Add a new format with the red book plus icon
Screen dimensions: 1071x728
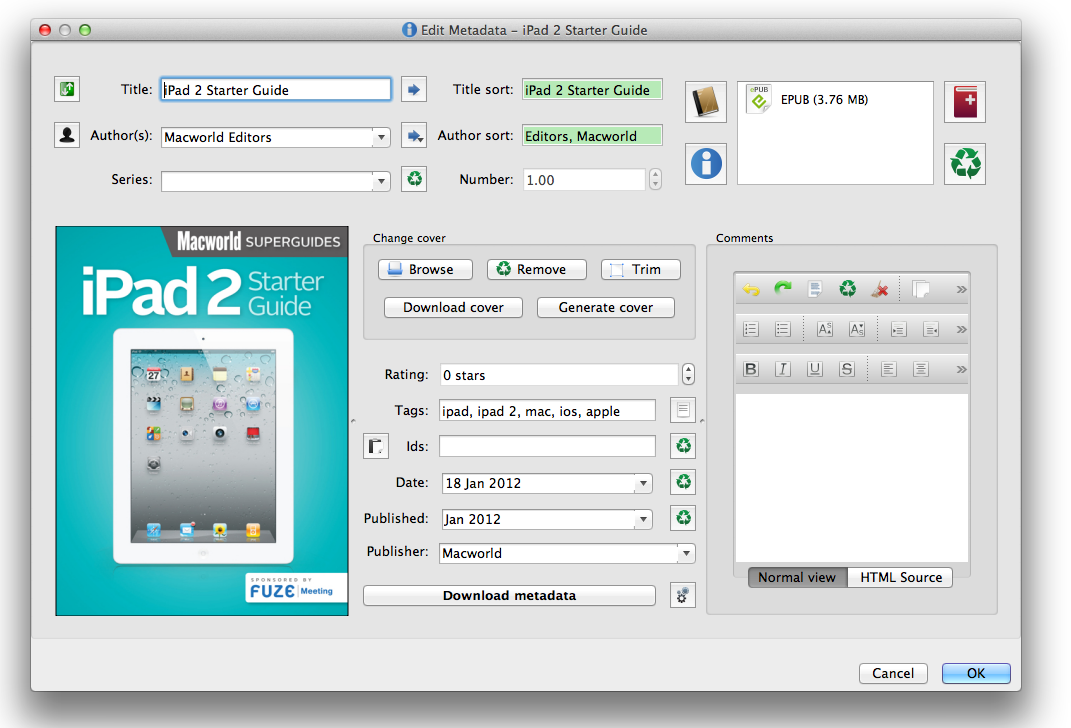pyautogui.click(x=964, y=102)
